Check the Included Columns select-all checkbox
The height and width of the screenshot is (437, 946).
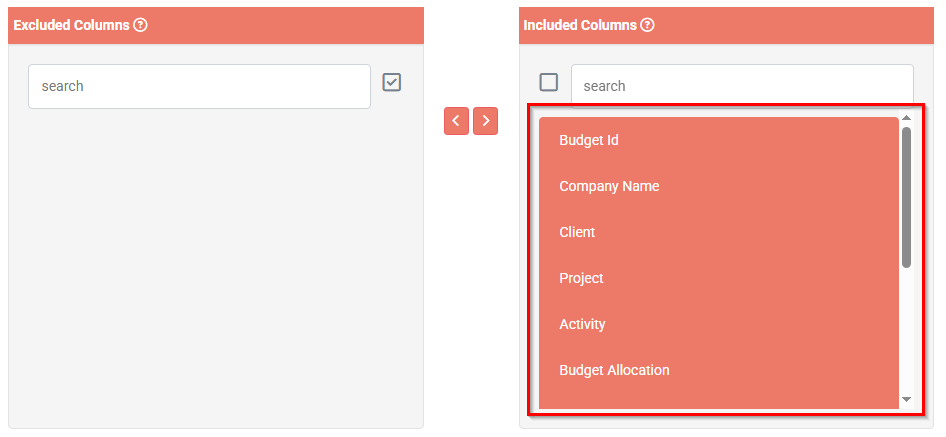pos(548,82)
